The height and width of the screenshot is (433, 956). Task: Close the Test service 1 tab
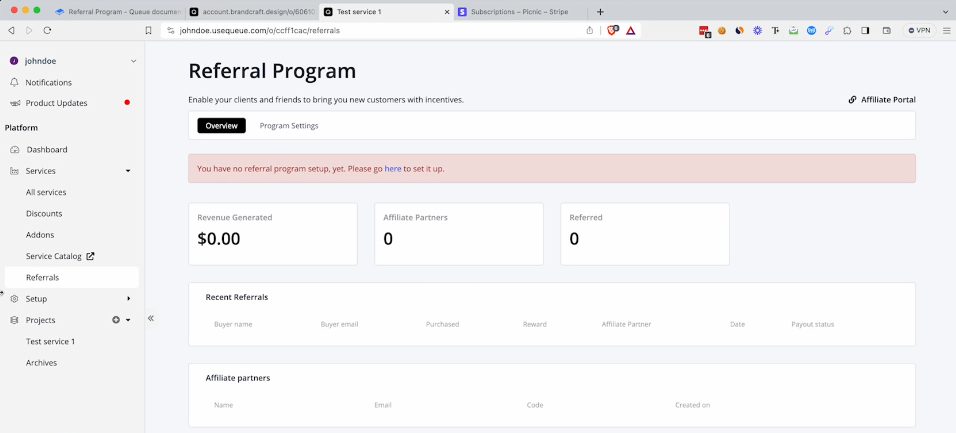446,12
